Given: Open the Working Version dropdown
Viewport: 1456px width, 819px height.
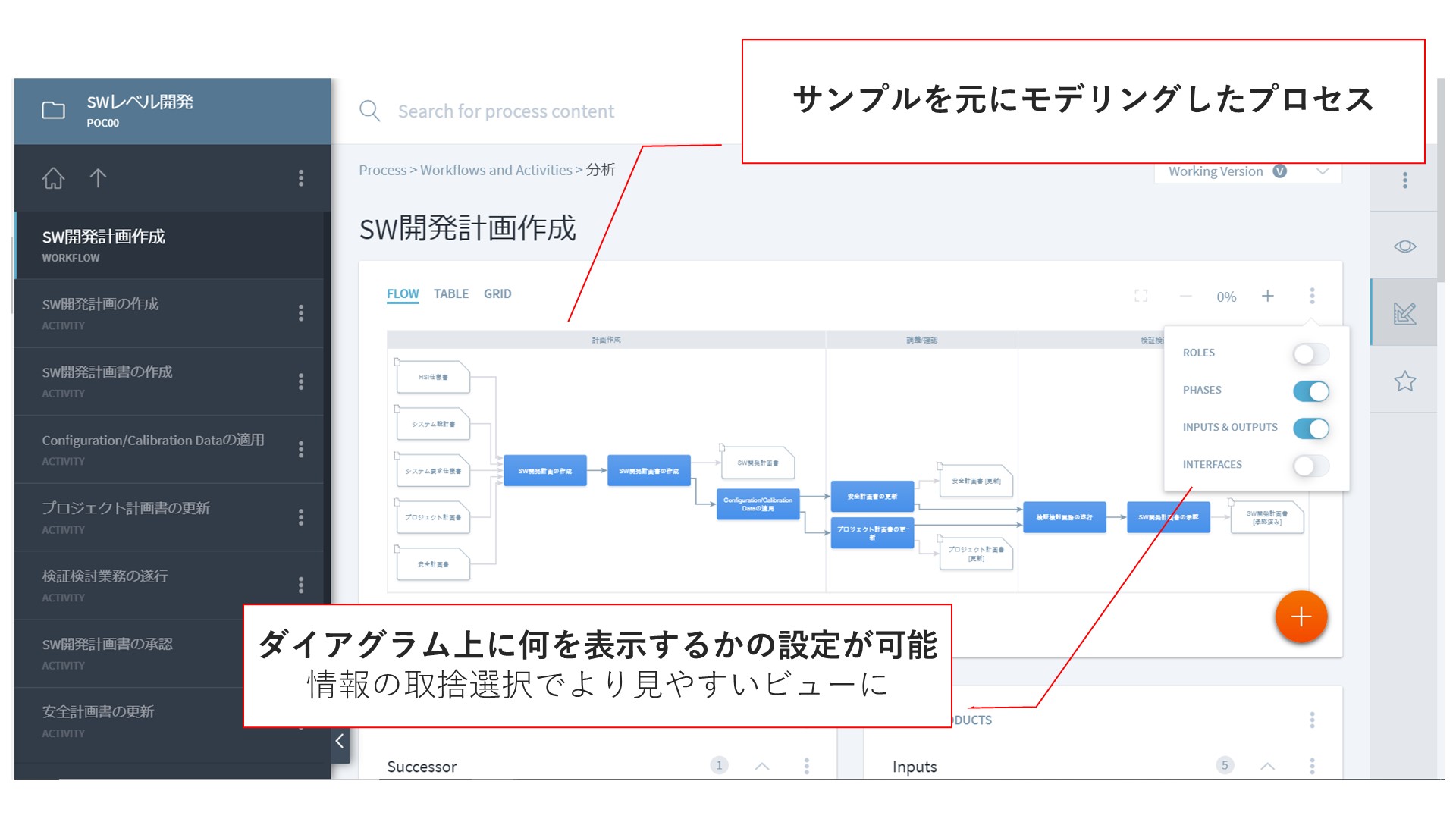Looking at the screenshot, I should tap(1322, 171).
